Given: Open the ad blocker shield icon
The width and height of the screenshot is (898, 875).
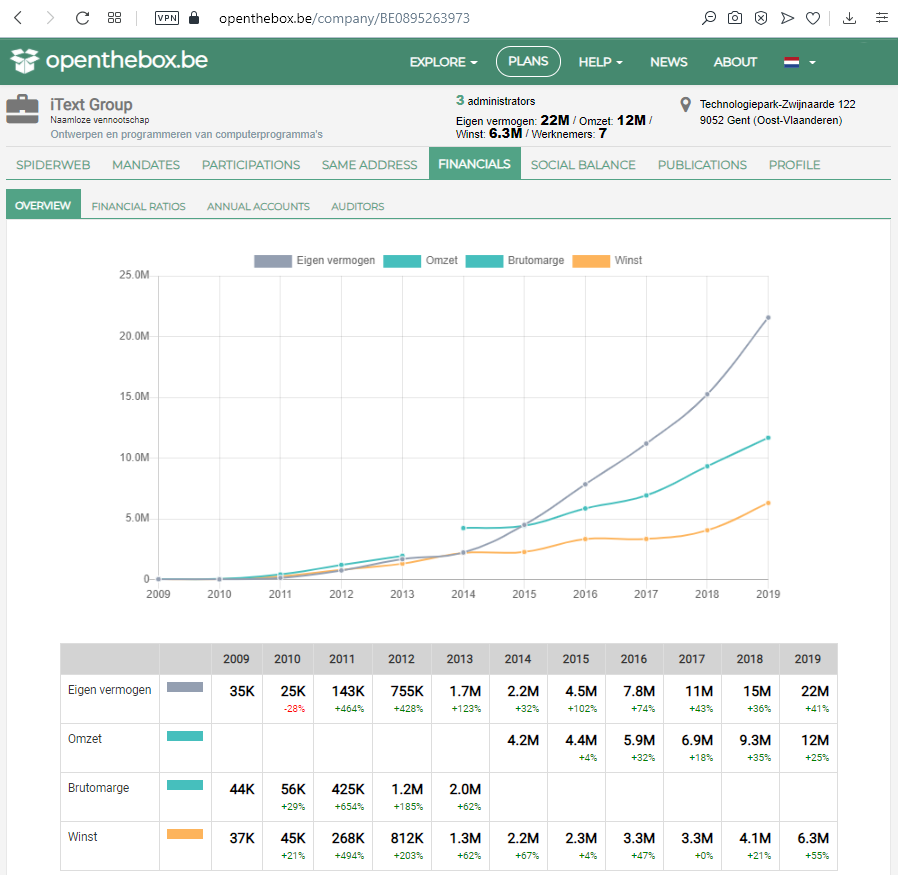Looking at the screenshot, I should [761, 18].
